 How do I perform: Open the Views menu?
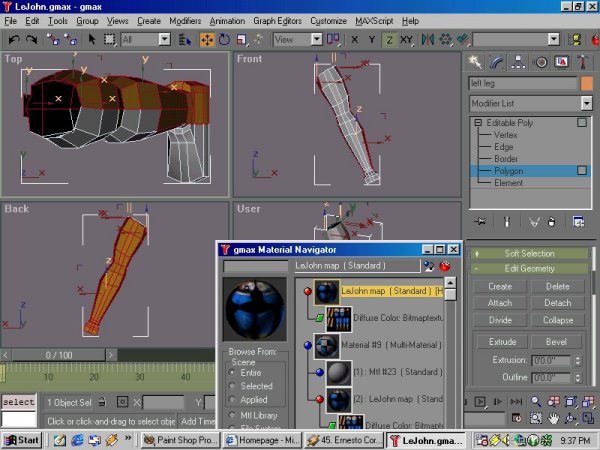[117, 21]
